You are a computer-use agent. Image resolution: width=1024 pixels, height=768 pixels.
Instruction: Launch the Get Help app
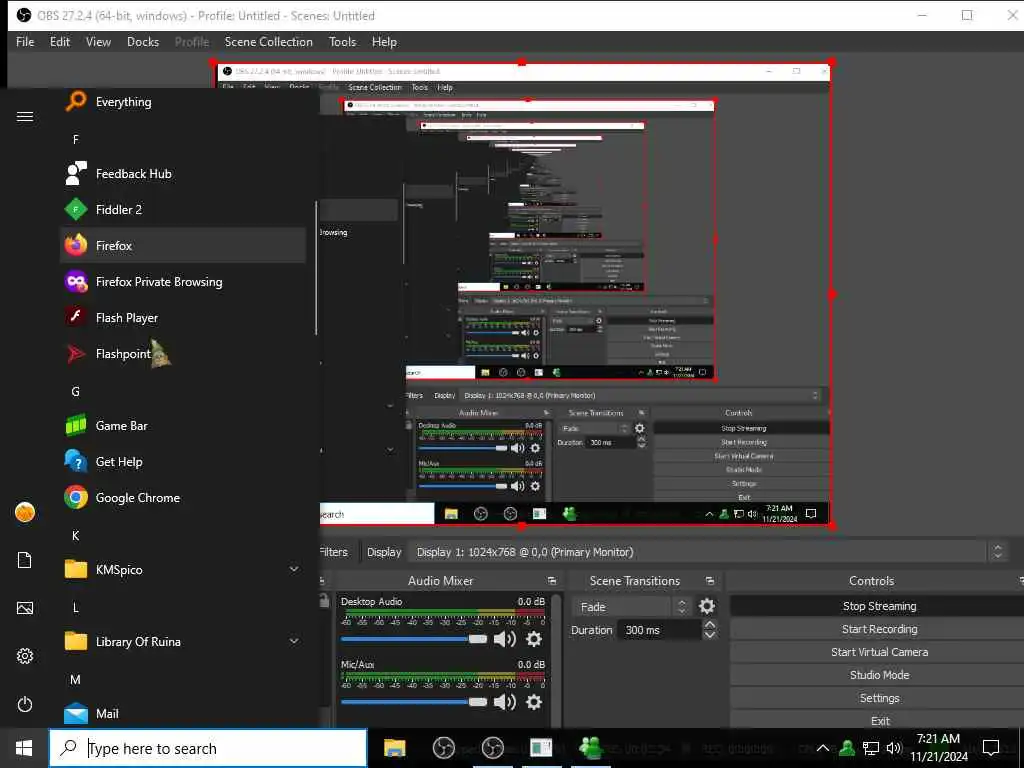point(183,462)
